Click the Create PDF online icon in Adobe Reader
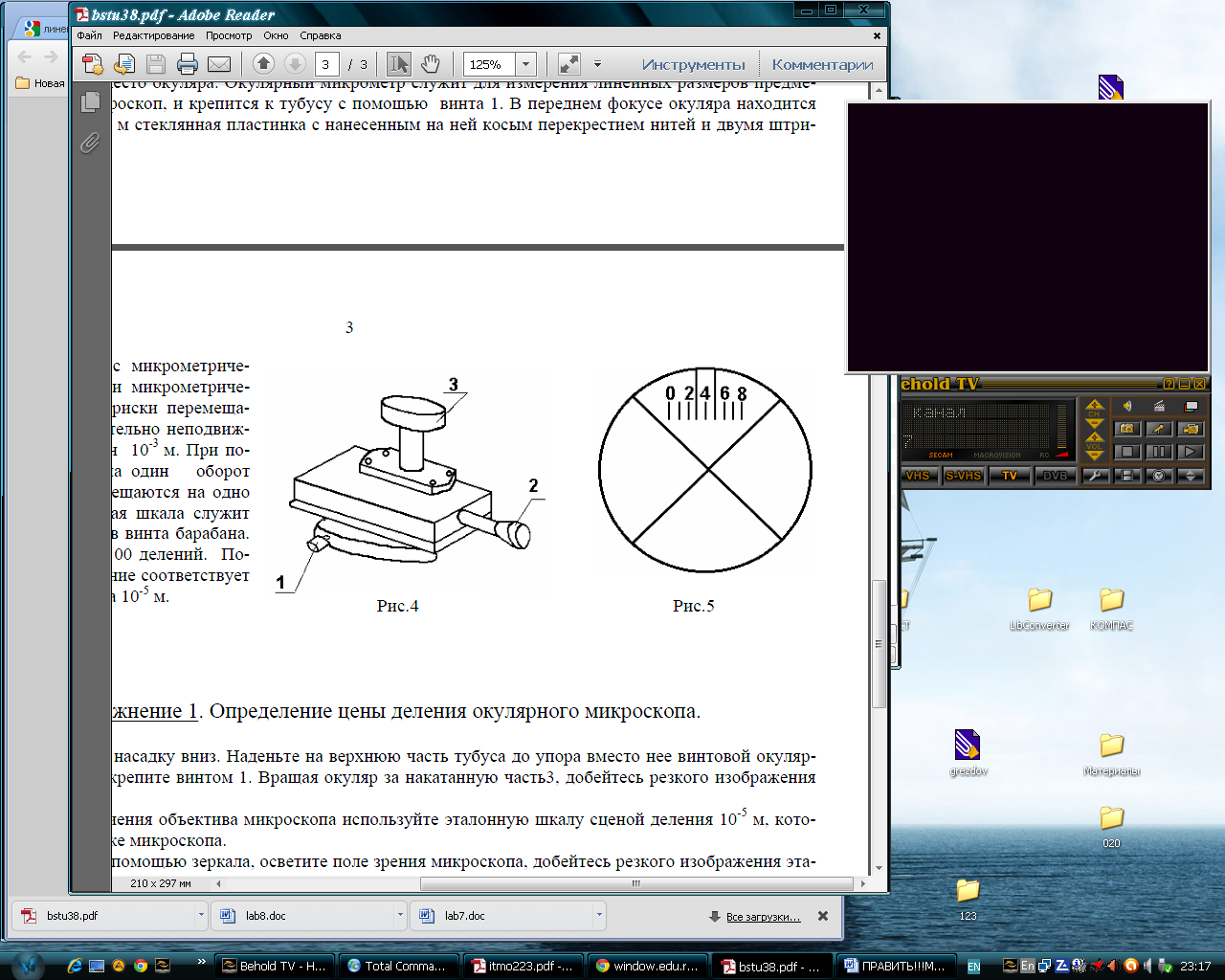The image size is (1225, 980). pos(93,64)
